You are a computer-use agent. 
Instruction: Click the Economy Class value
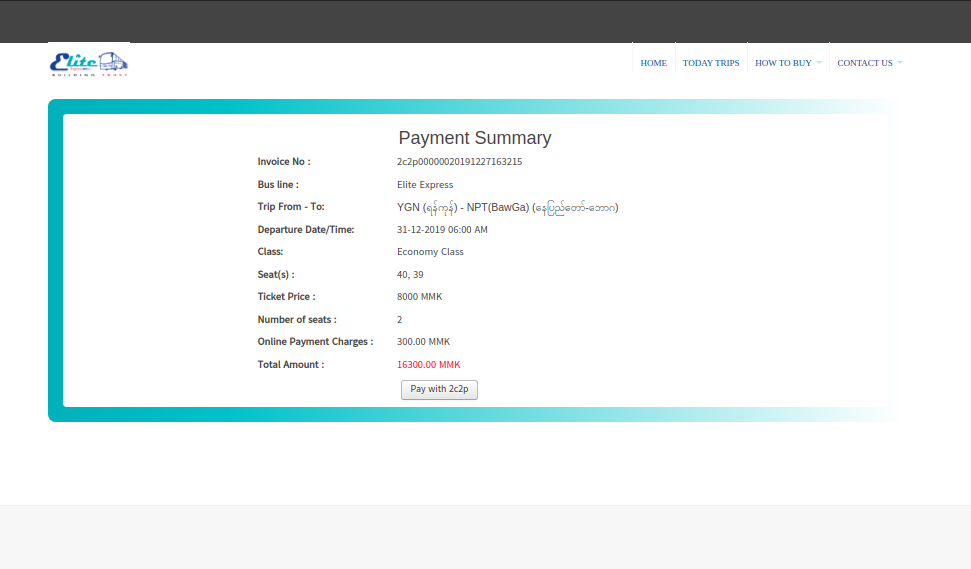[x=430, y=252]
